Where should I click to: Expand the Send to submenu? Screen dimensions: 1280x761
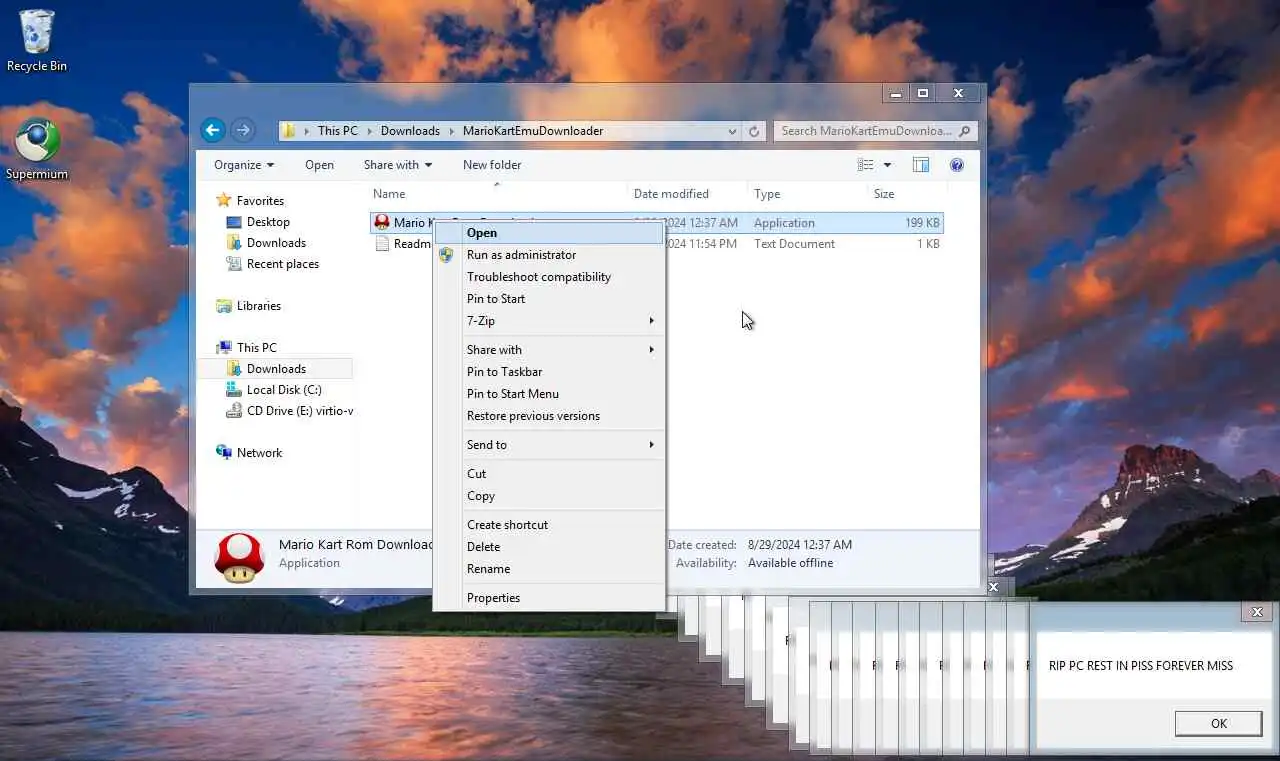click(x=549, y=445)
